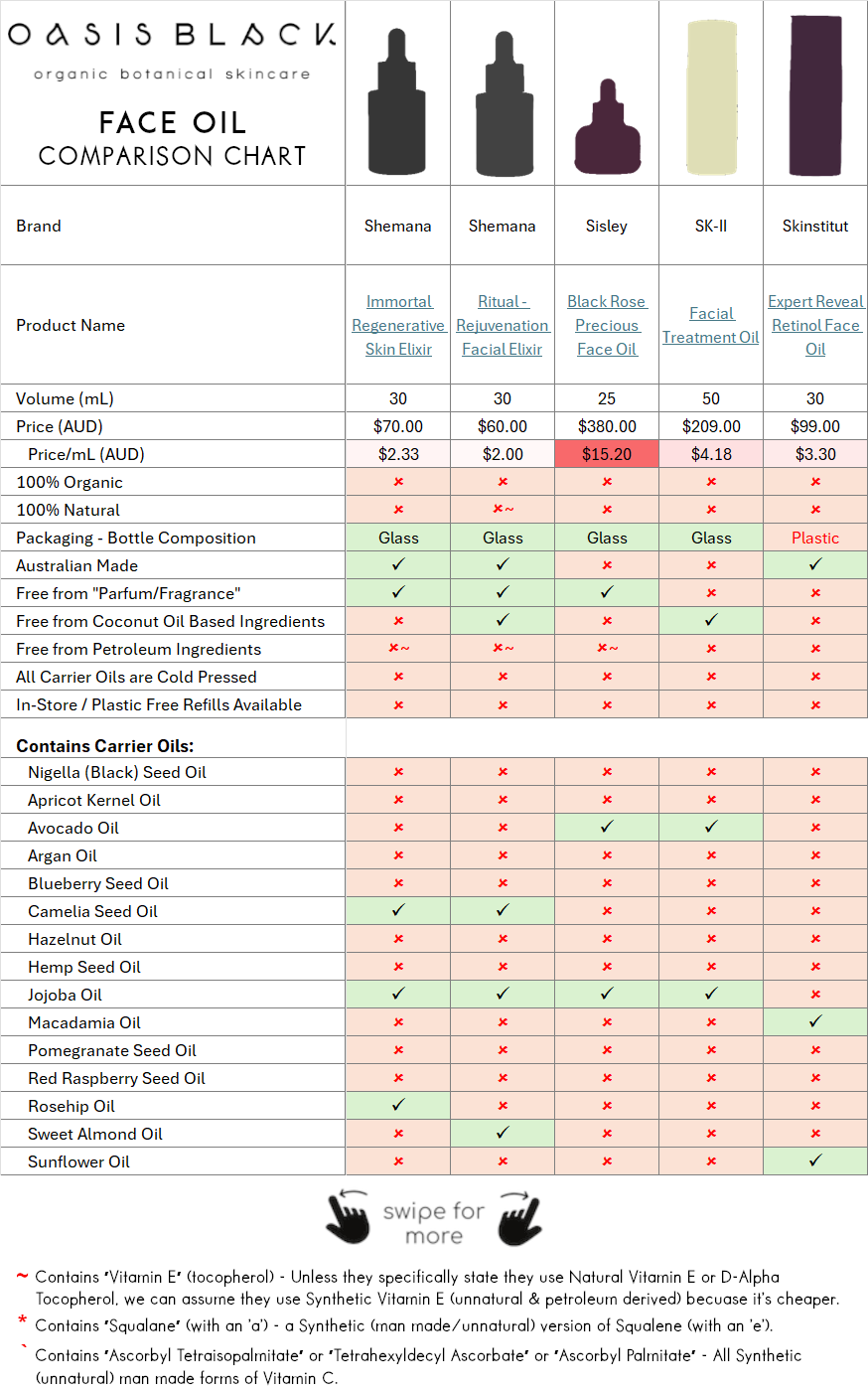Open the Expert Reveal Retinol Face Oil link

pyautogui.click(x=815, y=325)
